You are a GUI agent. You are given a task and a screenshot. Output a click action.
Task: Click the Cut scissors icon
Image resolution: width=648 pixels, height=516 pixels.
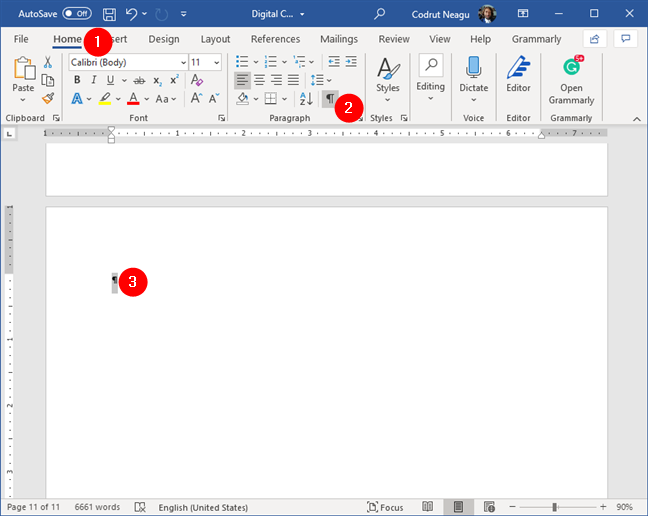tap(48, 63)
